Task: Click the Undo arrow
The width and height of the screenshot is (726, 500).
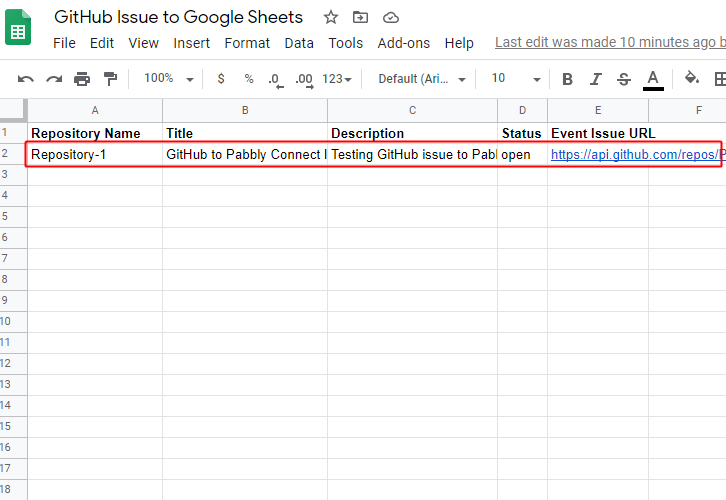Action: [25, 79]
